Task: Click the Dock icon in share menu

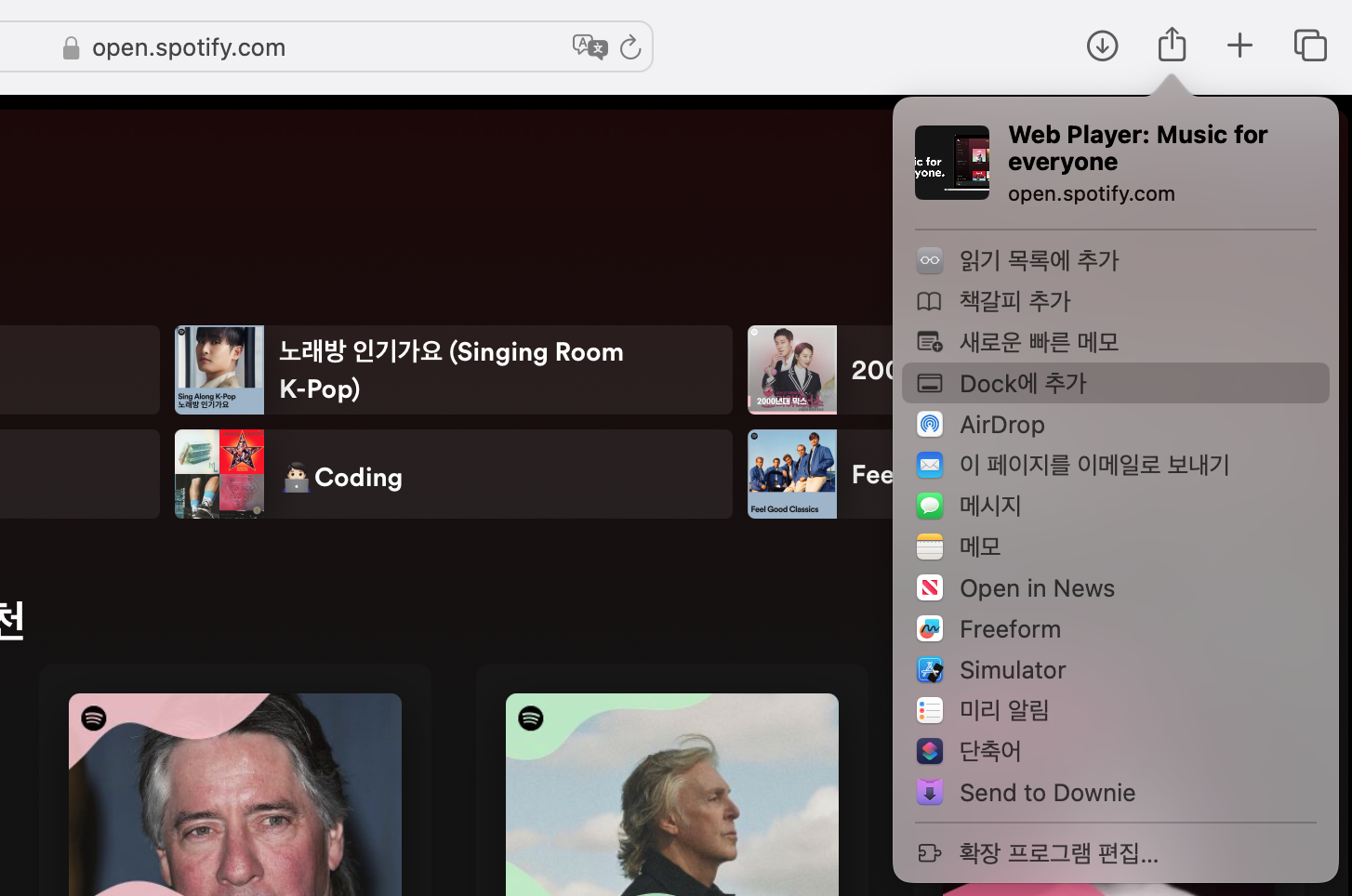Action: tap(930, 383)
